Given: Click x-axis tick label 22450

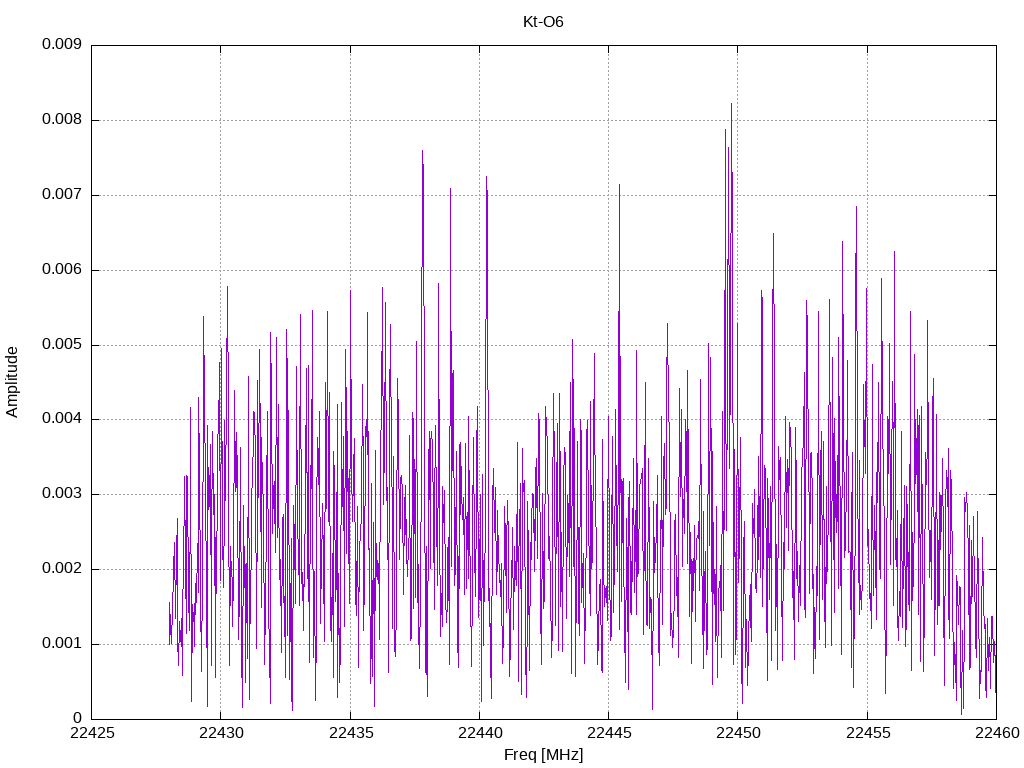Looking at the screenshot, I should pyautogui.click(x=738, y=733).
